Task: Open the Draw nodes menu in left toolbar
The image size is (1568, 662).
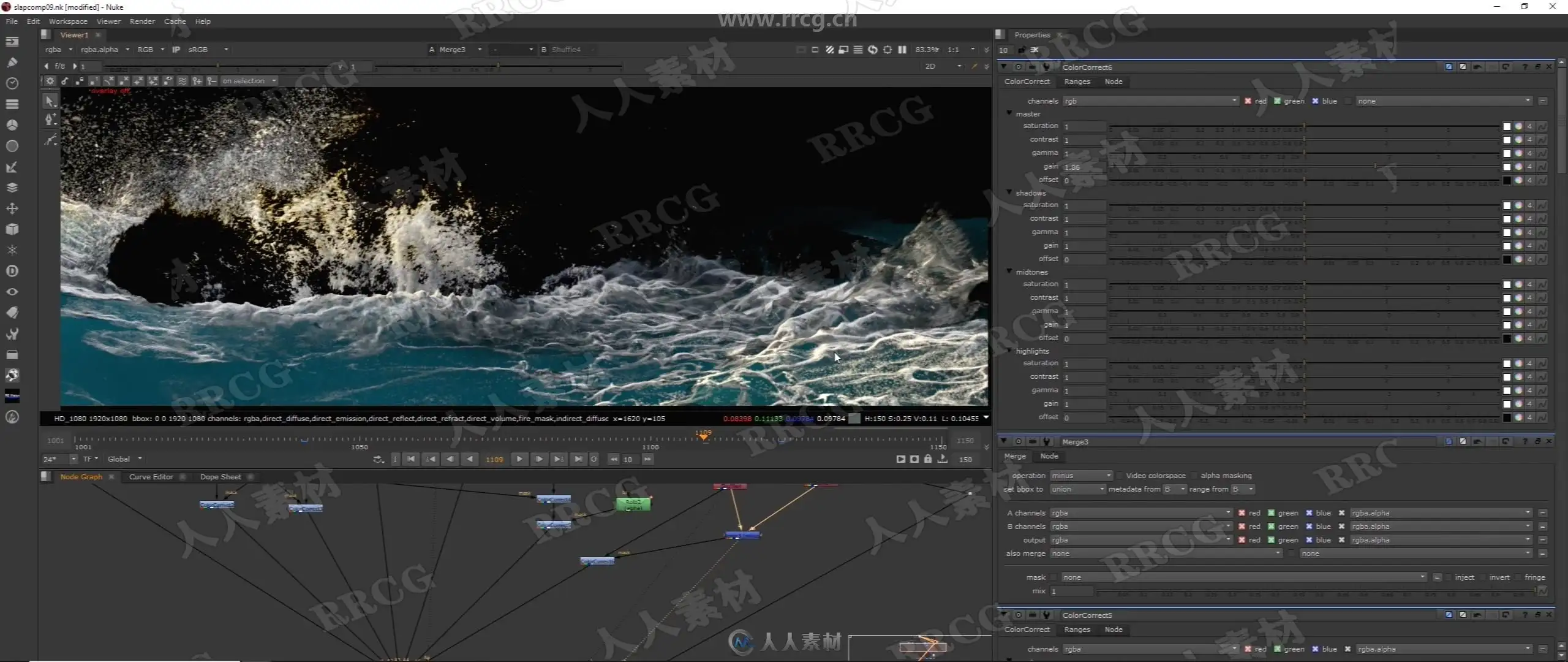Action: [x=12, y=62]
